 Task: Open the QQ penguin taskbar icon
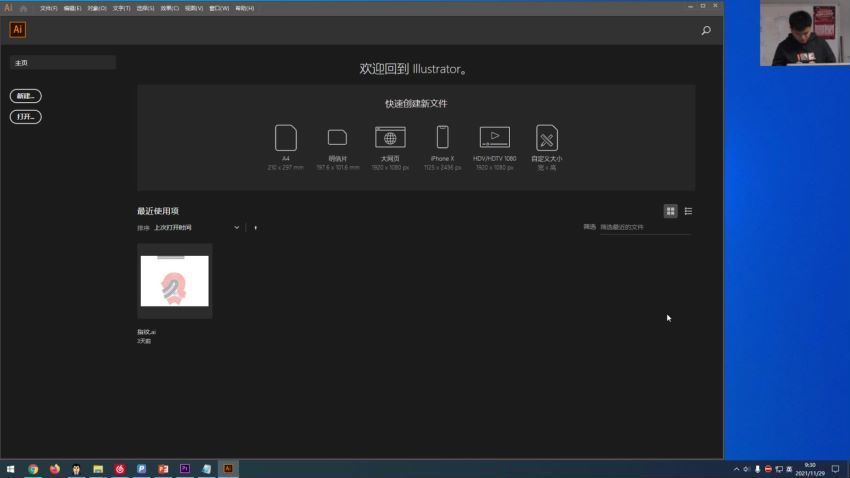point(76,469)
